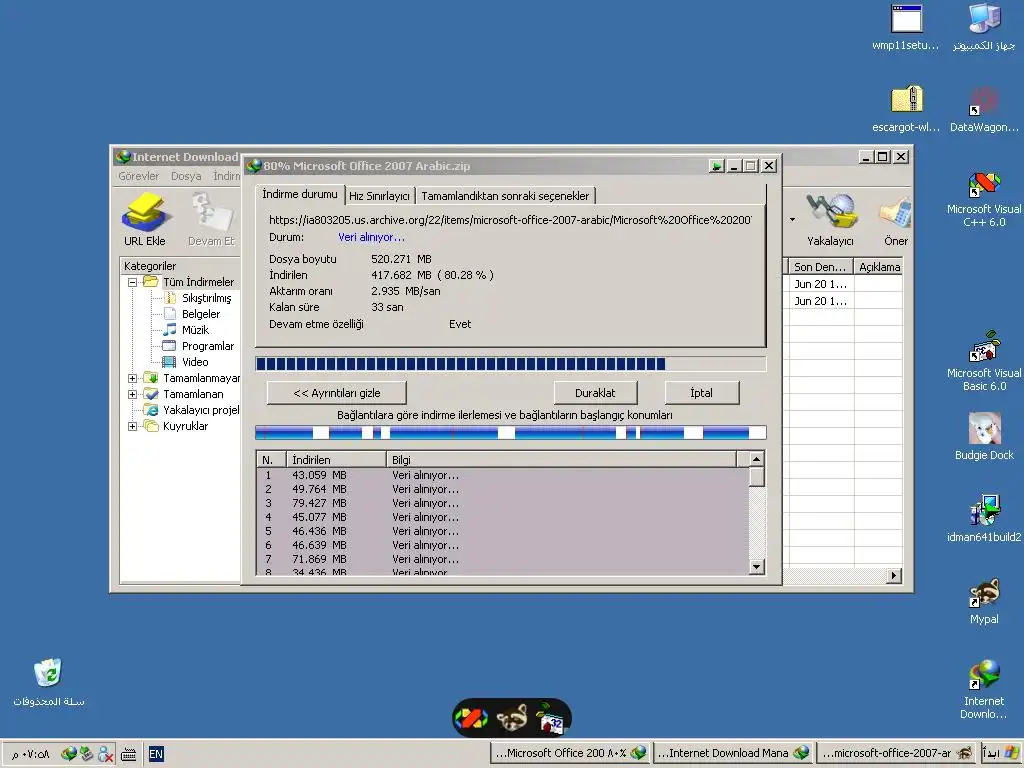Select connection row 1 with 43.059 MB
This screenshot has width=1024, height=768.
503,475
